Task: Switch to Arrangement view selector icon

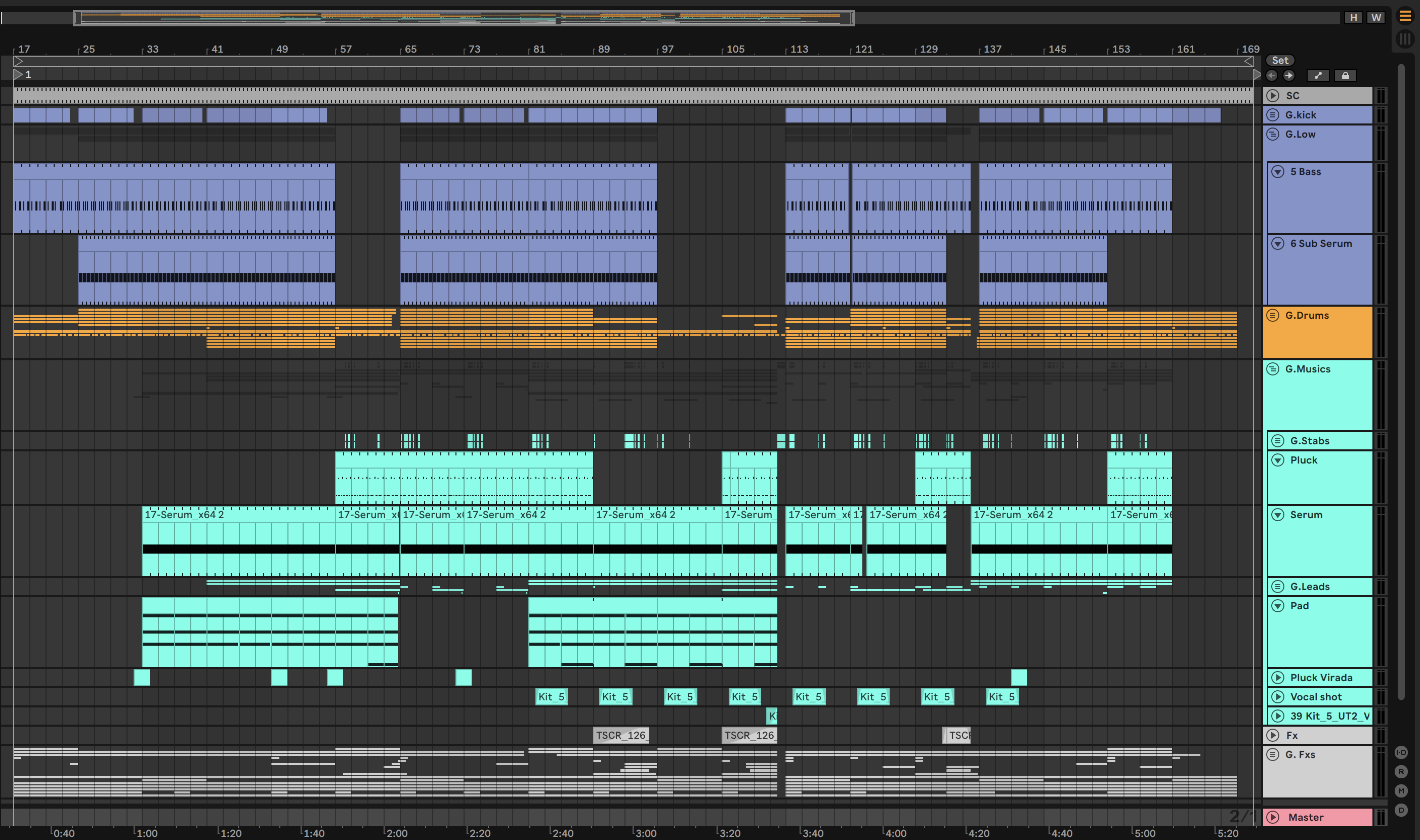Action: coord(1405,16)
